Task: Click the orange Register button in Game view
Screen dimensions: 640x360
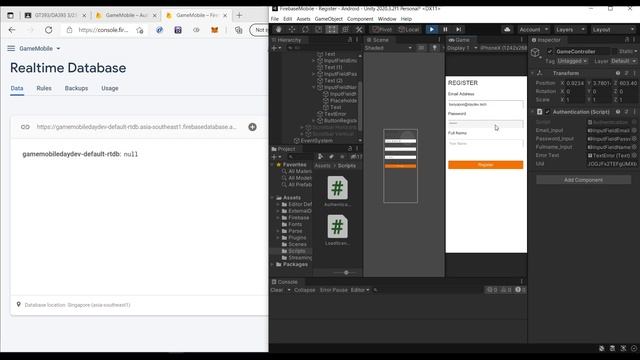Action: (x=485, y=164)
